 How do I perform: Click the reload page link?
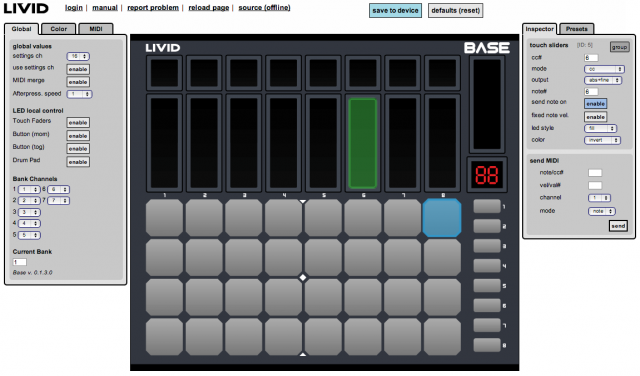click(x=209, y=8)
